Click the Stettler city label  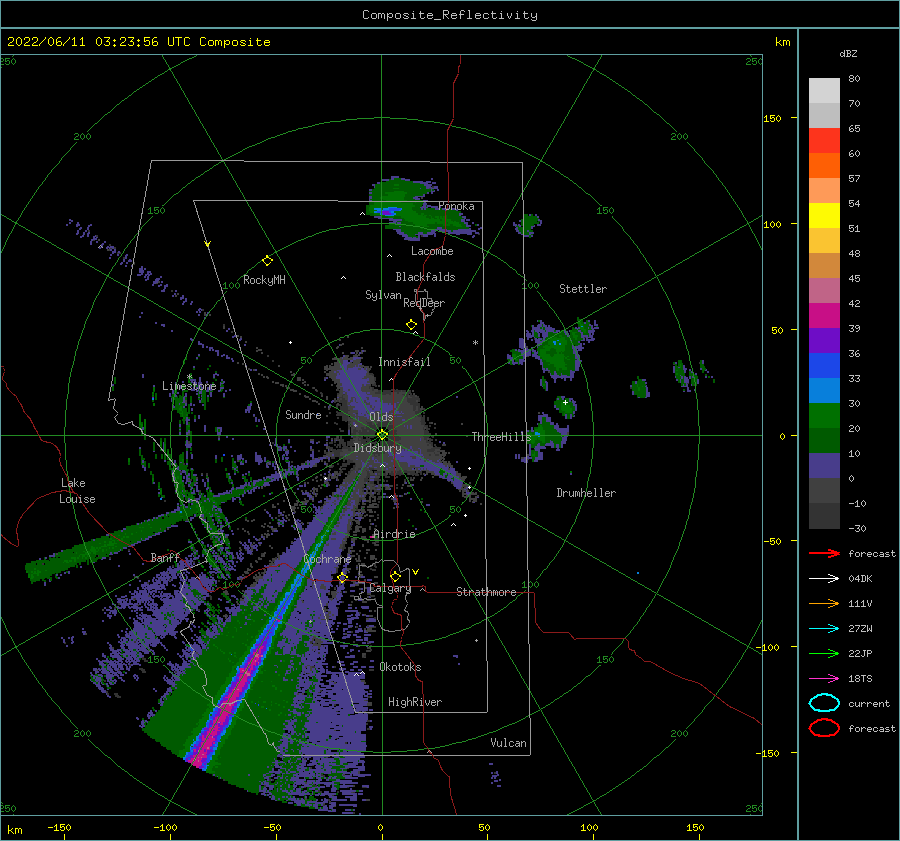[583, 289]
